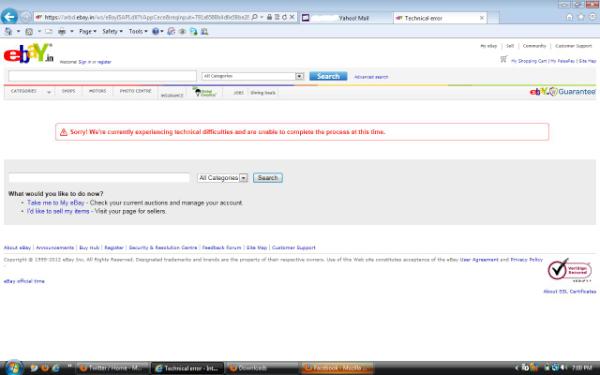Click the Security & Resolution Centre footer link
Screen dimensions: 600x375
(x=163, y=248)
